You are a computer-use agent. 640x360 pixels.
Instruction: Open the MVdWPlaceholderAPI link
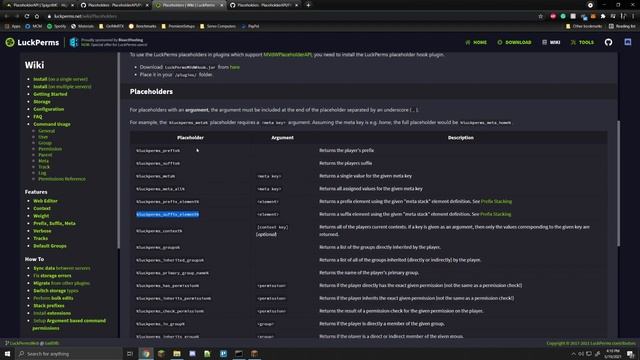pyautogui.click(x=287, y=54)
